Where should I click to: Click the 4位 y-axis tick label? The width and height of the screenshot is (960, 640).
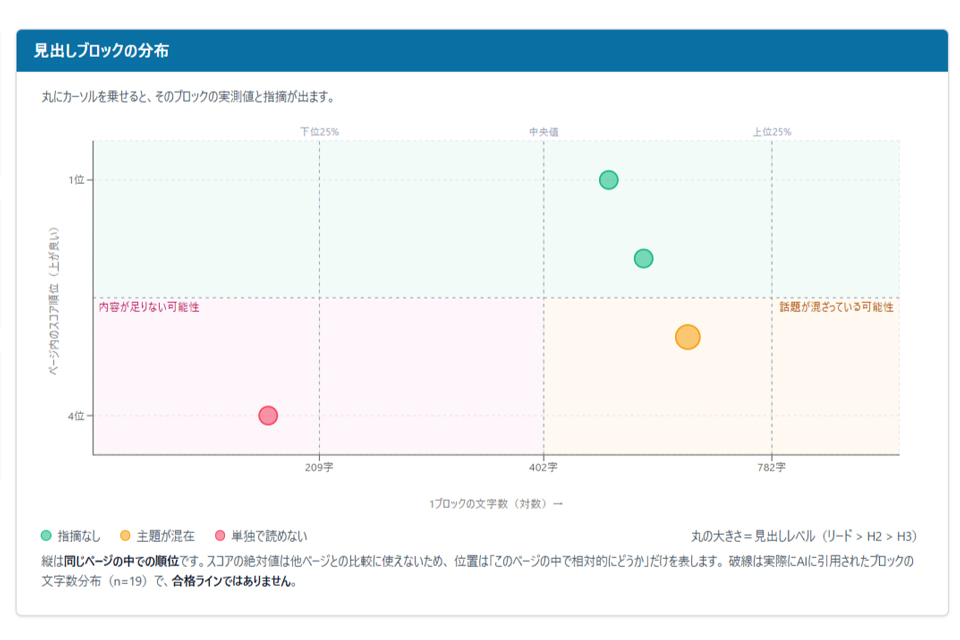[76, 416]
